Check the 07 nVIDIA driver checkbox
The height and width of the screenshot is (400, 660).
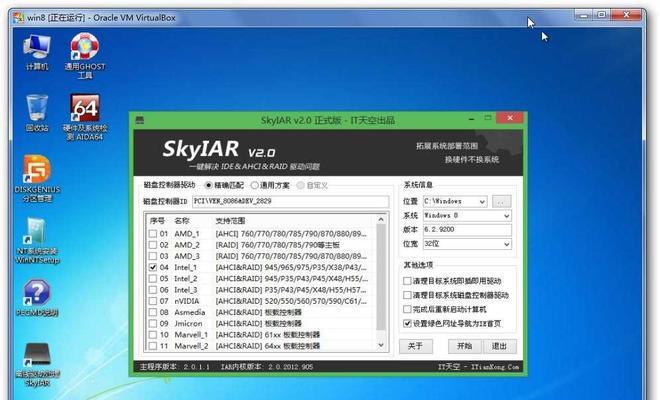tap(153, 301)
